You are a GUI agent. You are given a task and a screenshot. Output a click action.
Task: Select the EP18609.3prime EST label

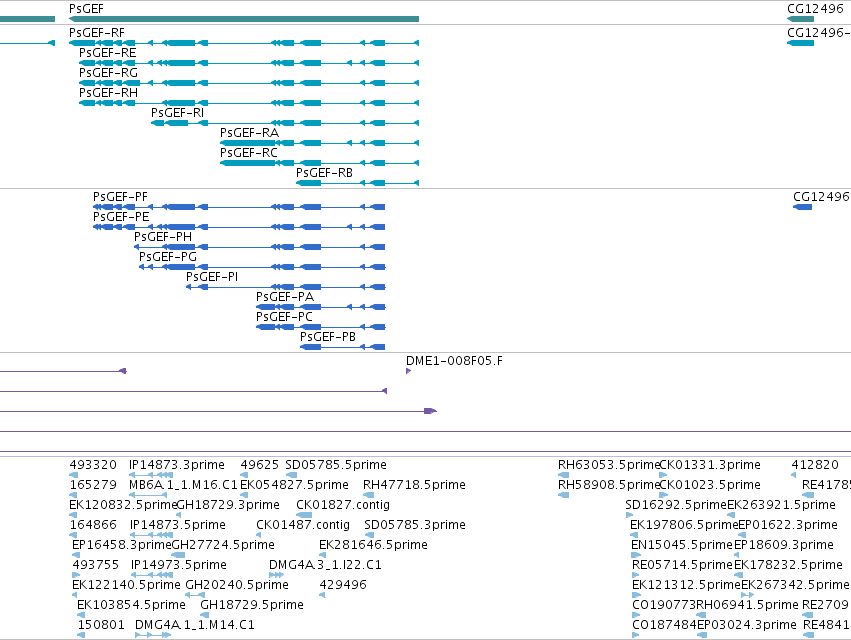click(784, 544)
